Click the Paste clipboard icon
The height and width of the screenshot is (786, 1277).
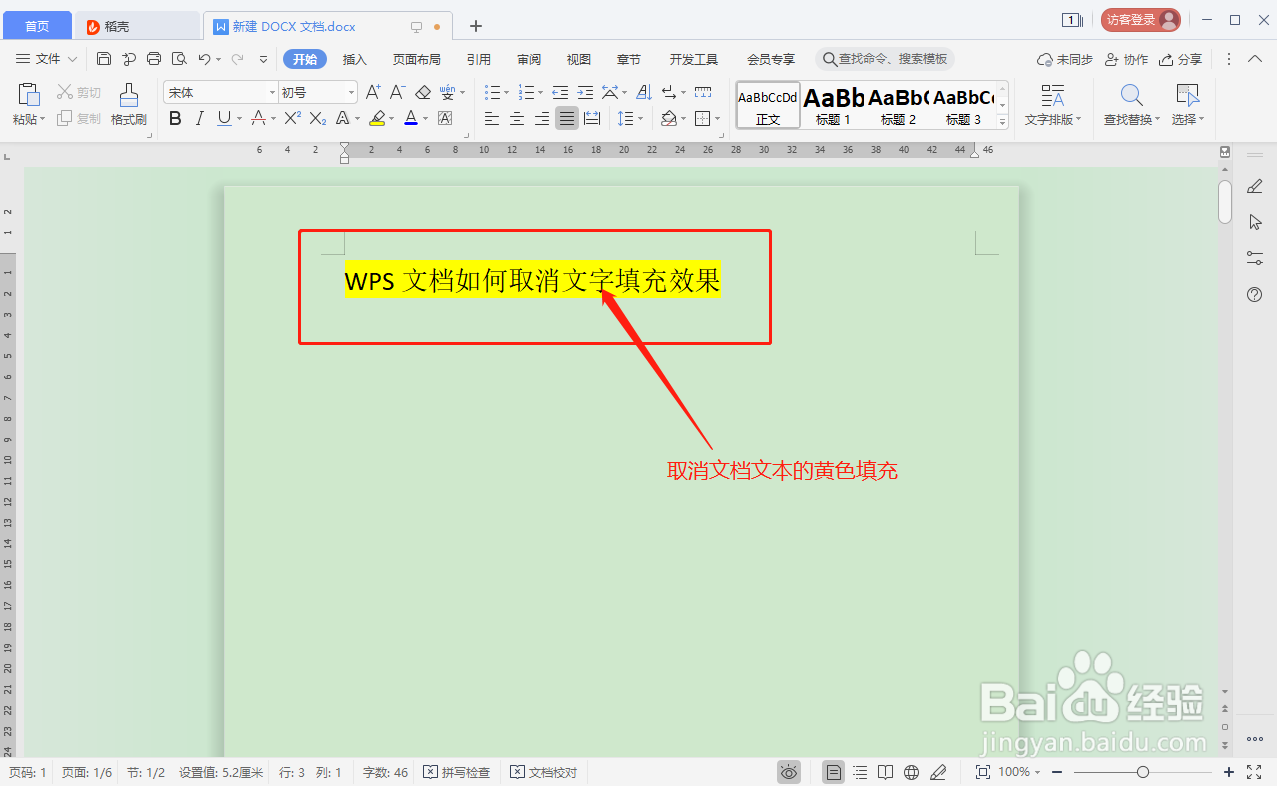point(29,95)
